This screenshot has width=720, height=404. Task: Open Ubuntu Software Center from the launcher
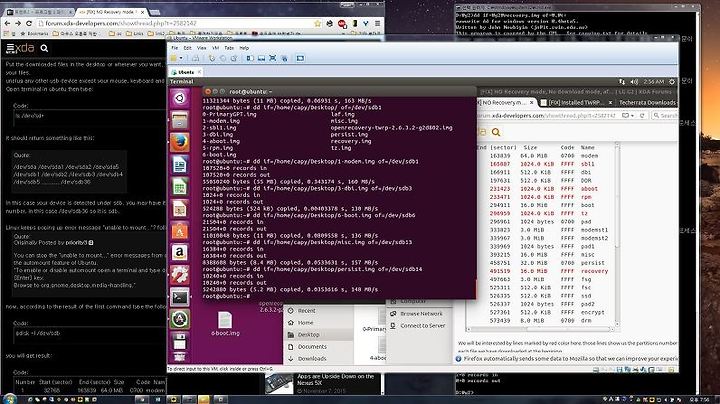[x=180, y=231]
